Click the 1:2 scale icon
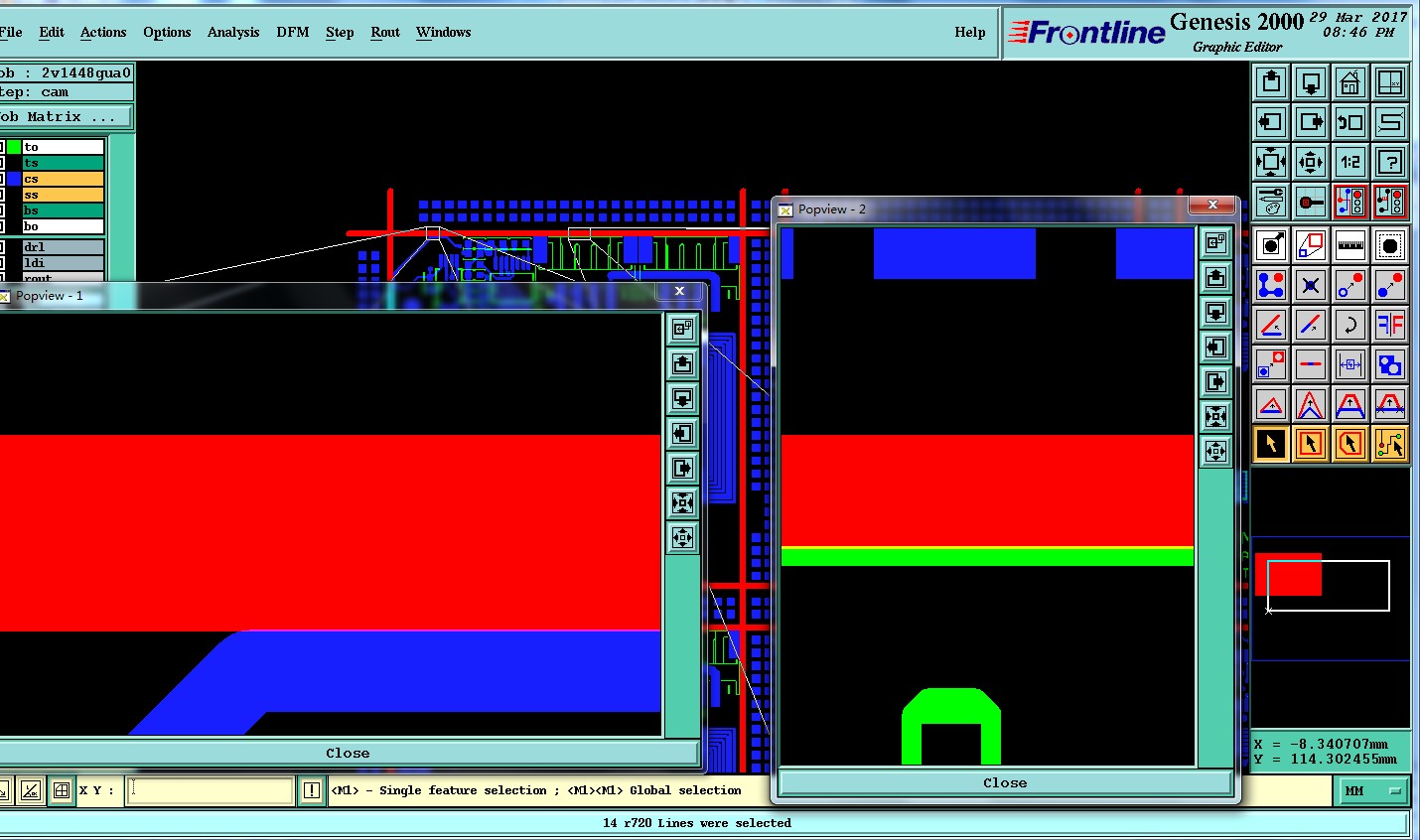The width and height of the screenshot is (1420, 840). [x=1350, y=162]
